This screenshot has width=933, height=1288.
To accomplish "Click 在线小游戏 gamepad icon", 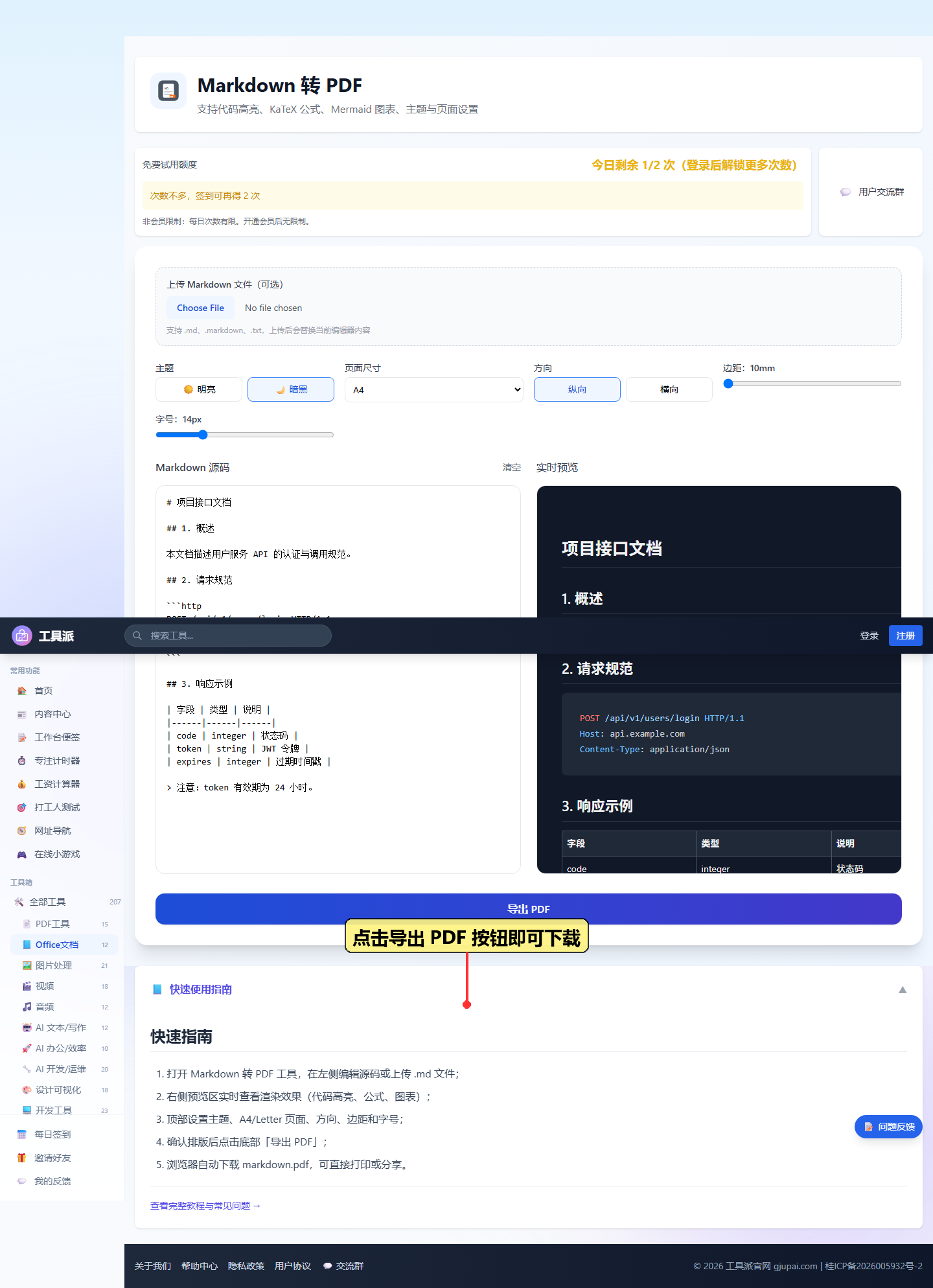I will pyautogui.click(x=22, y=854).
